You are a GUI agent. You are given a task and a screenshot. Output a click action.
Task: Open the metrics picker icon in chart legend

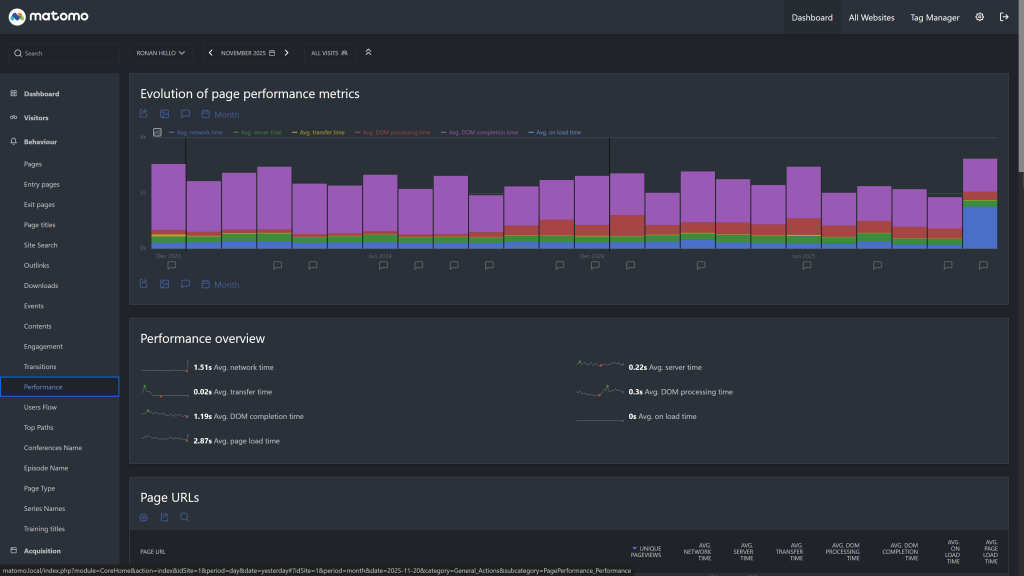pos(157,132)
